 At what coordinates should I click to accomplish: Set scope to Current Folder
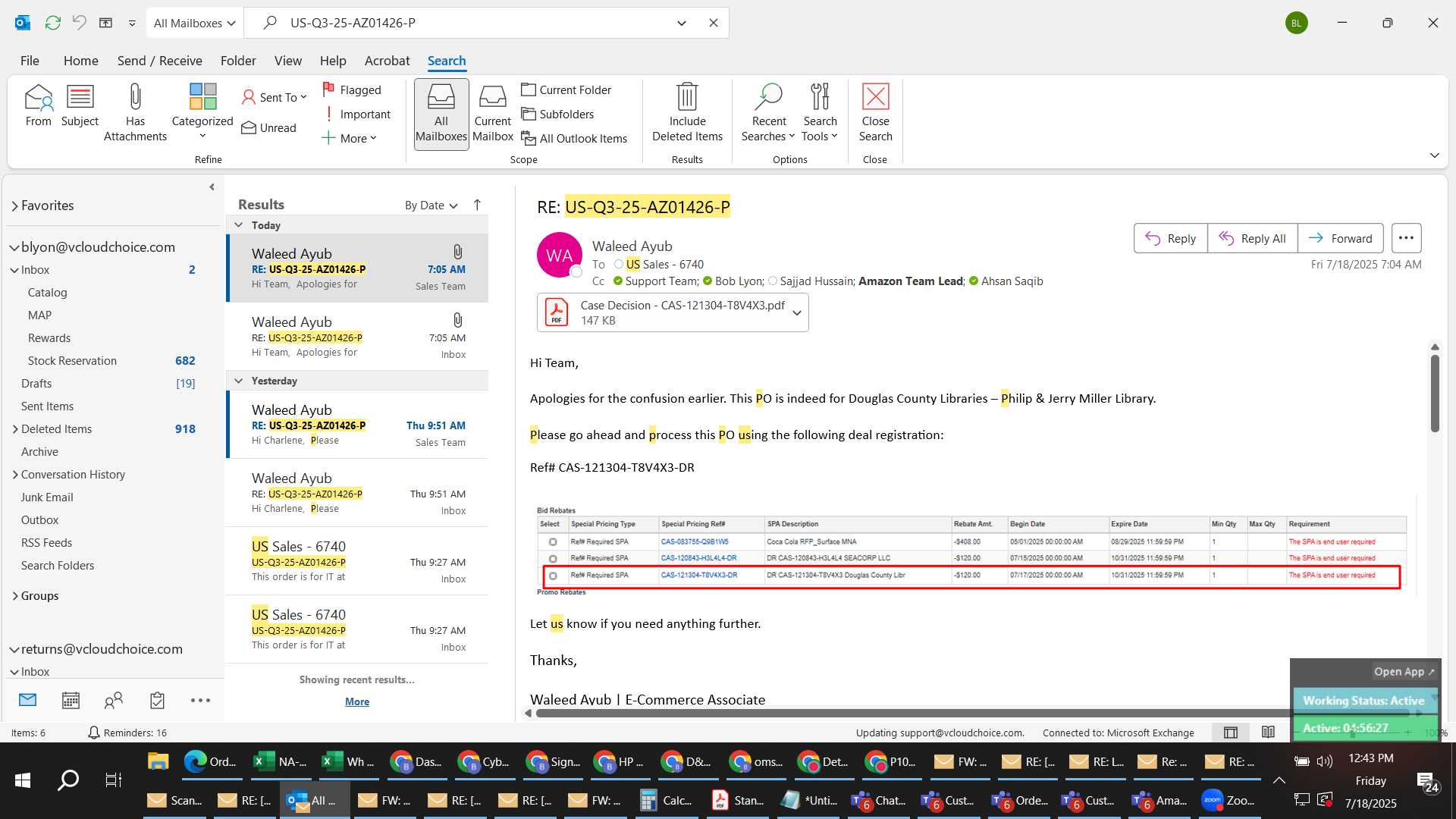coord(566,89)
